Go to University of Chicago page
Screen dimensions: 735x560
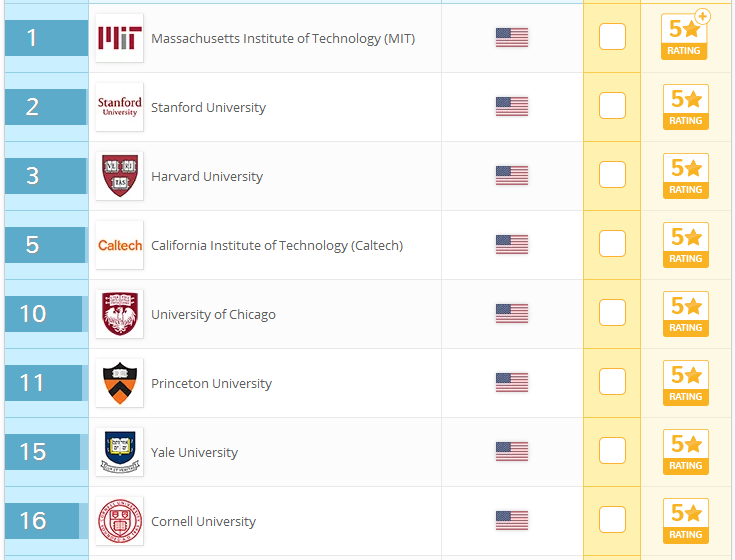pos(213,314)
